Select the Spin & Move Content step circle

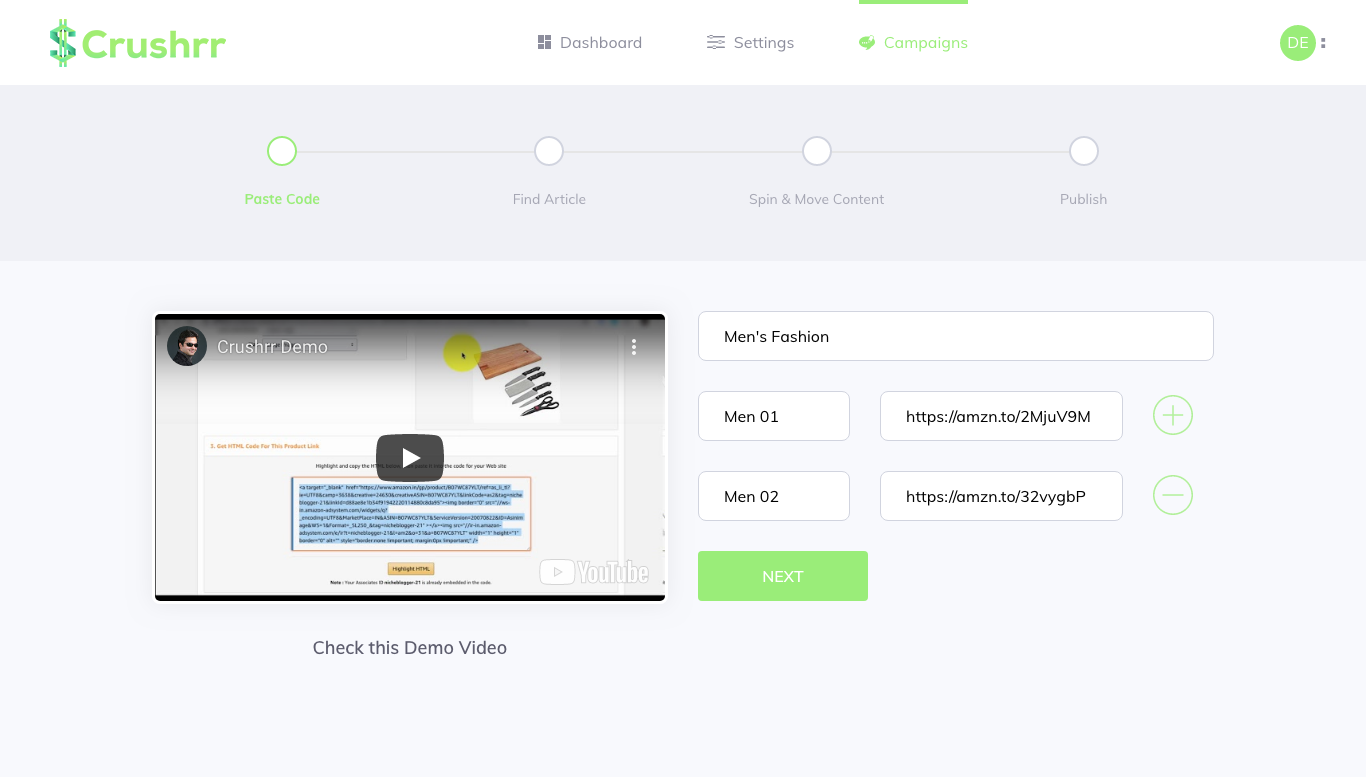(817, 151)
